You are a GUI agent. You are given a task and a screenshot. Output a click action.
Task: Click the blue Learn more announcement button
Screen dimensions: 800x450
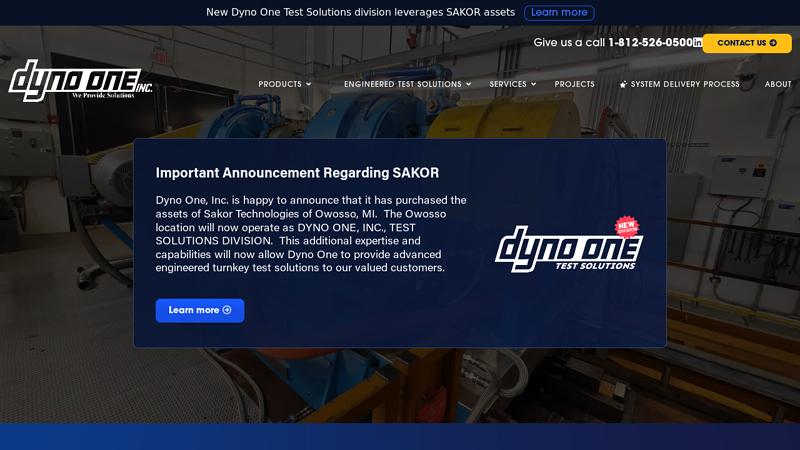click(200, 310)
